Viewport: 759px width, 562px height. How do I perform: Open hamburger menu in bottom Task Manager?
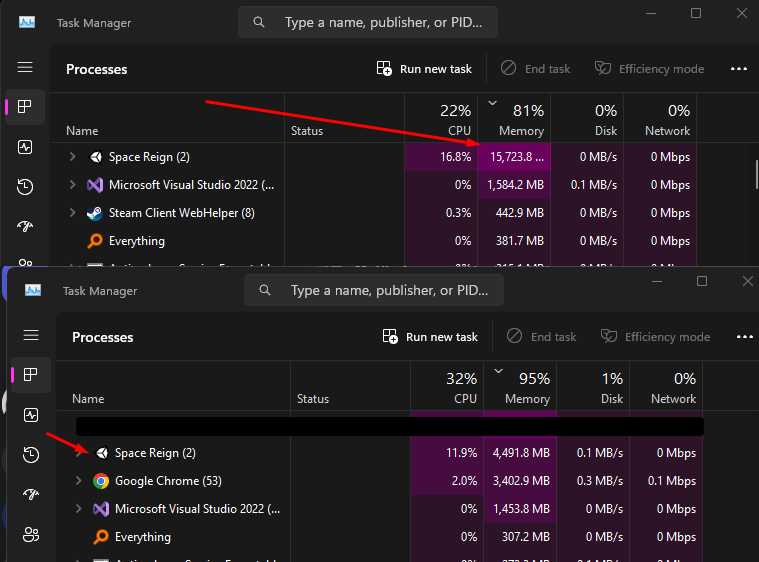point(31,335)
